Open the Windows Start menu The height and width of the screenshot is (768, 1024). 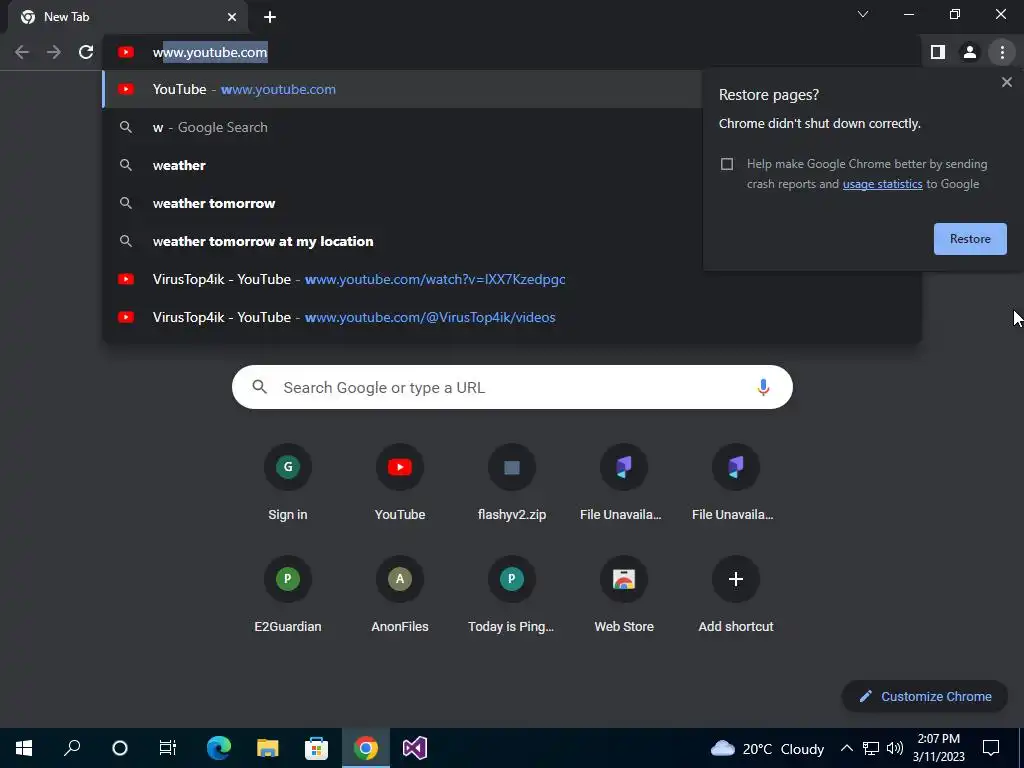(x=24, y=748)
